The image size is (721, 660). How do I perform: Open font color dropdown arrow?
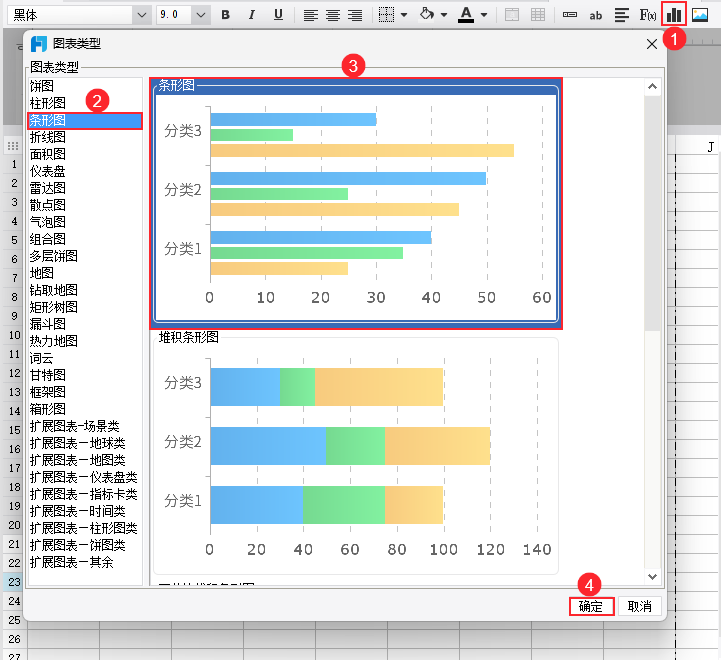coord(484,15)
